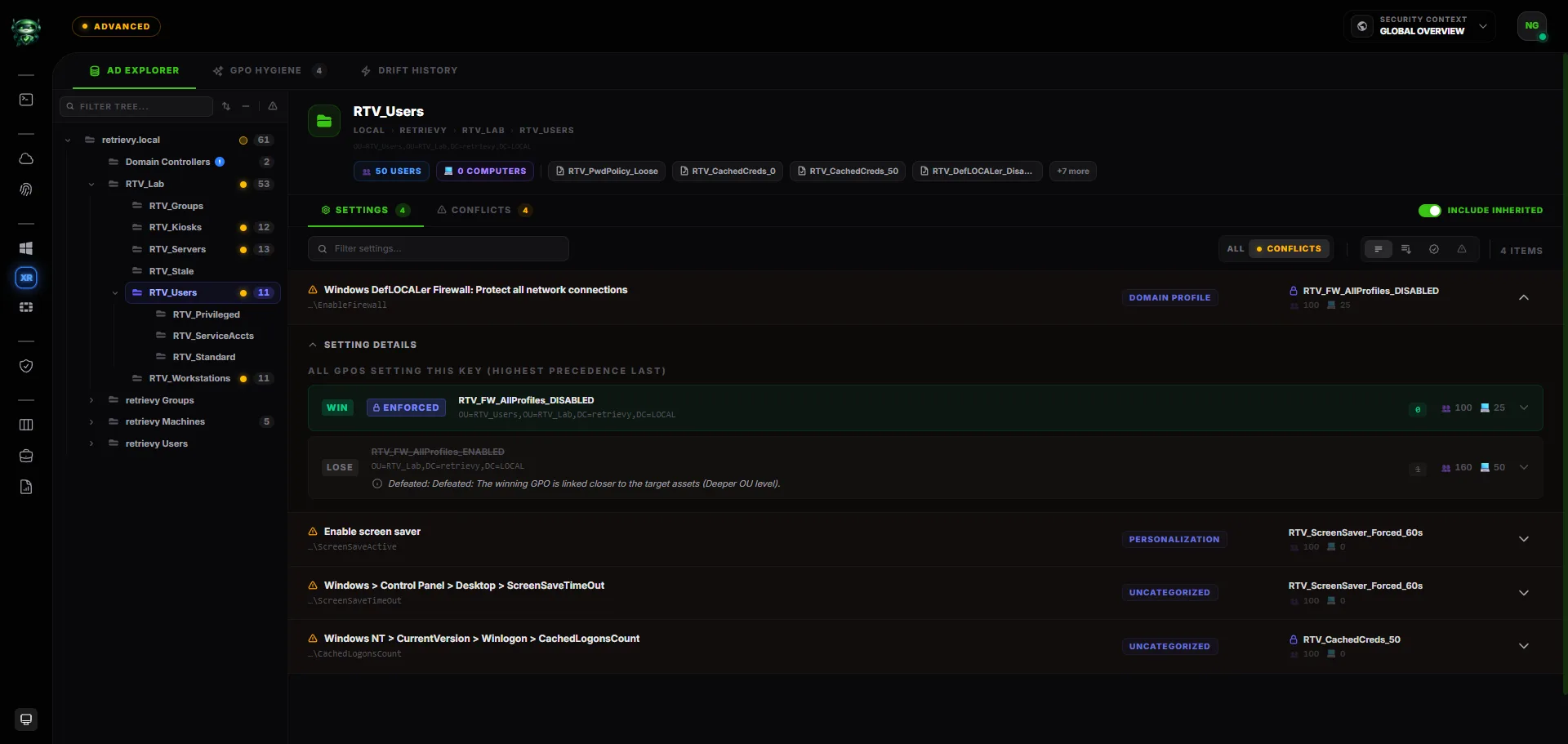Open the terminal console sidebar icon

26,100
